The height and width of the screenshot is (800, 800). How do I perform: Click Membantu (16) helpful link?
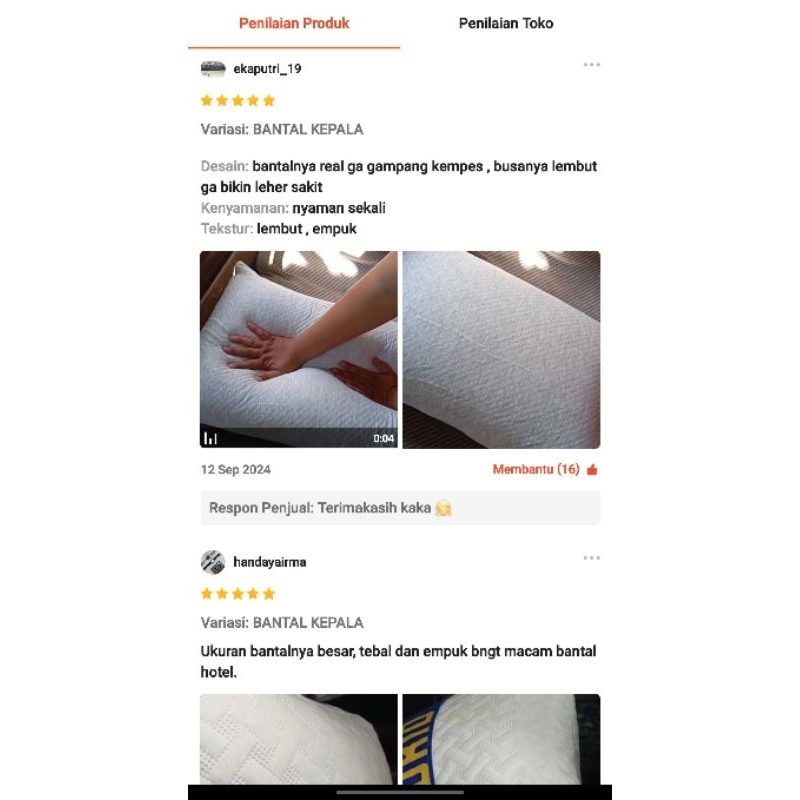[536, 469]
